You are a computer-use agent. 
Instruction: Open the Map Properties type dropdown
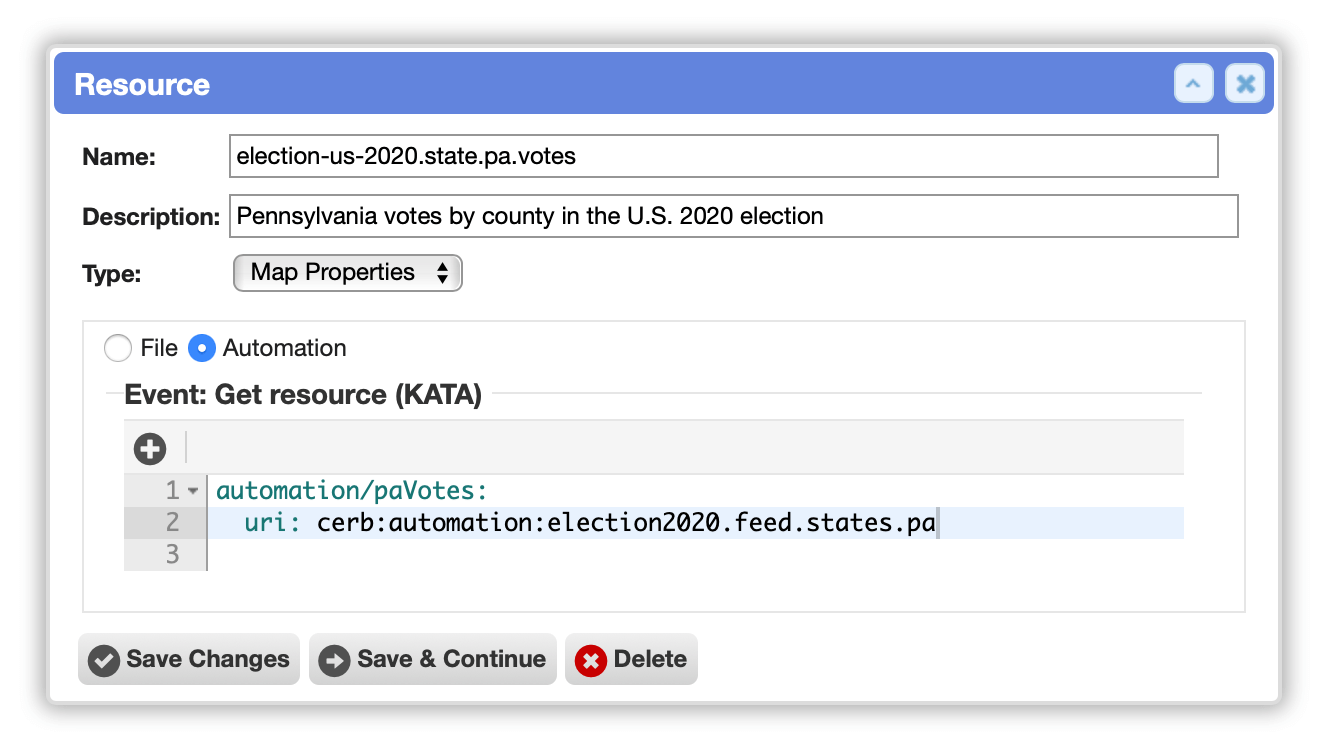tap(347, 273)
